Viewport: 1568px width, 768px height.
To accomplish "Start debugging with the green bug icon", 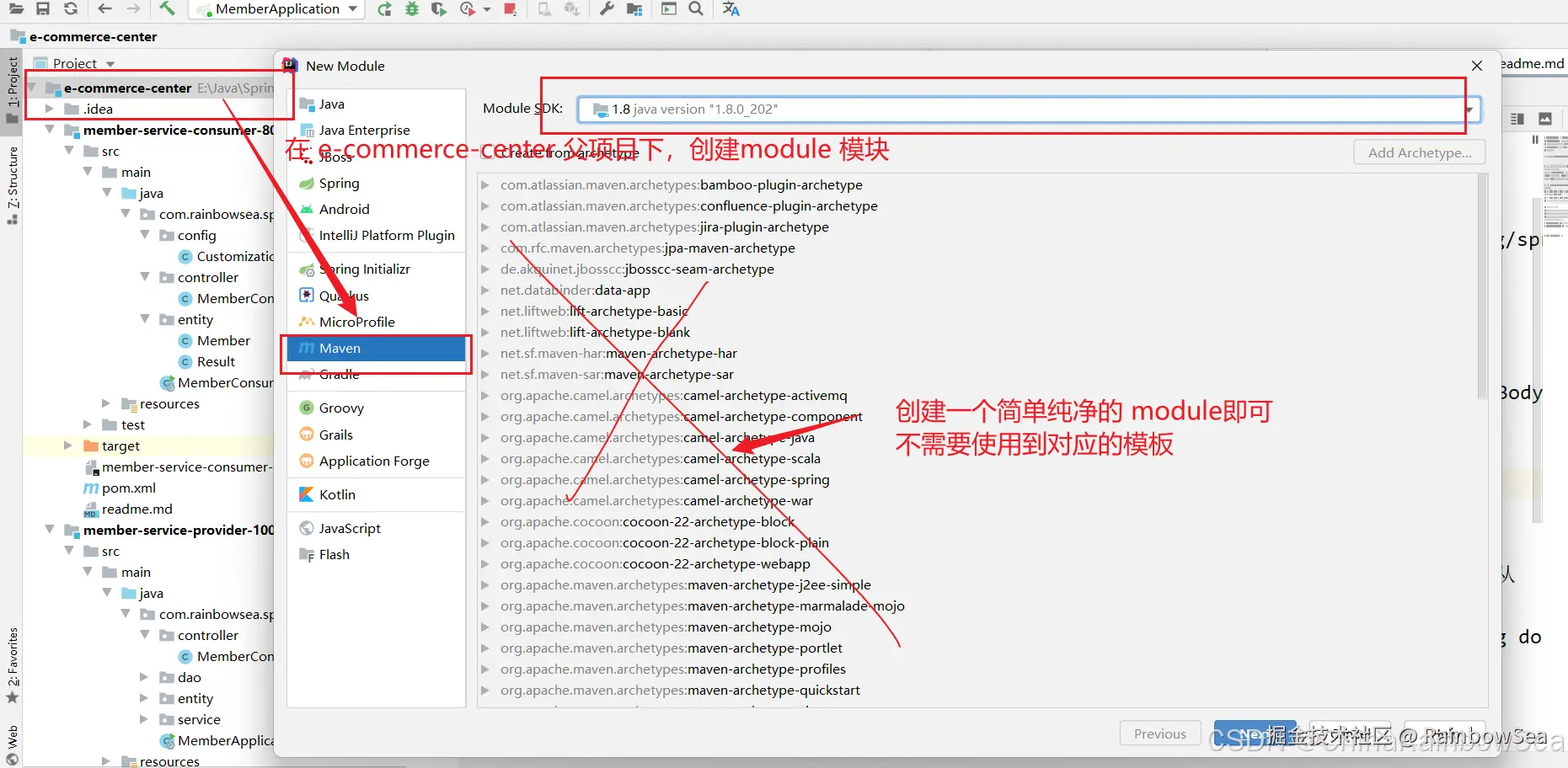I will (412, 9).
